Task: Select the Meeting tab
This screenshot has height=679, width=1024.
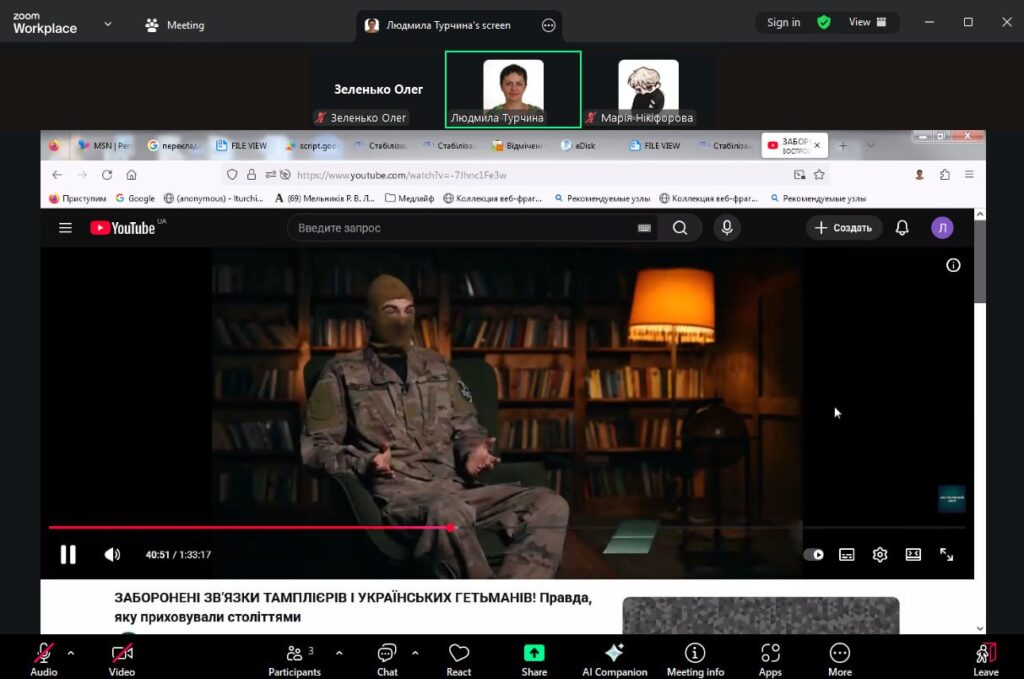Action: click(x=175, y=25)
